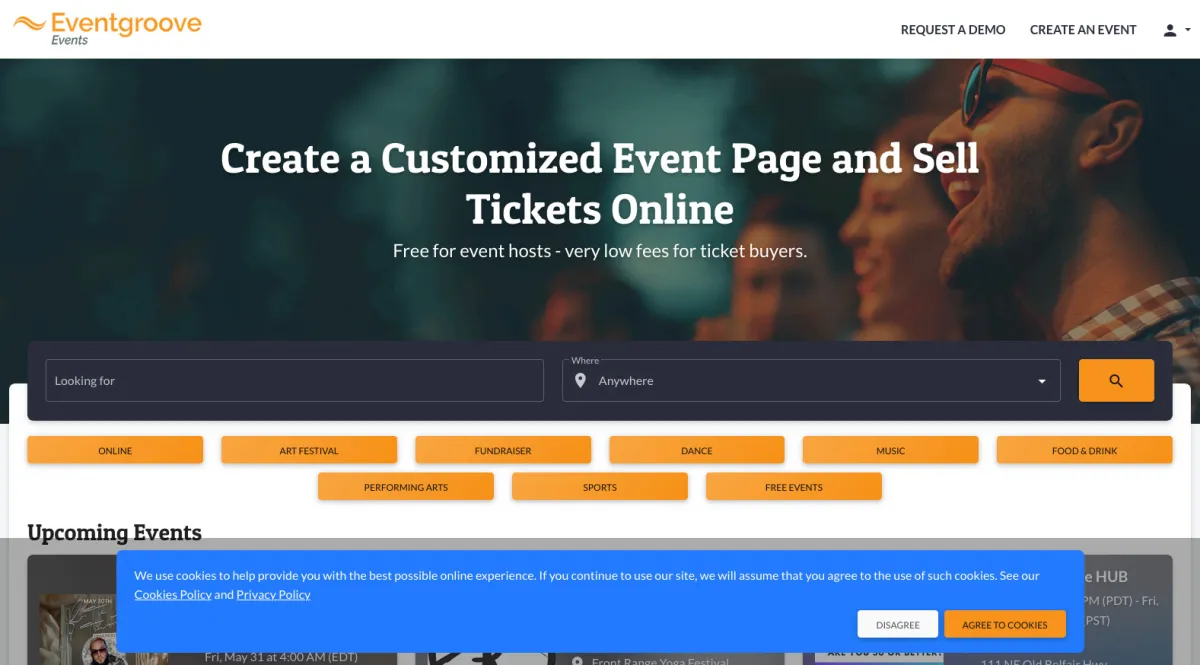Focus the Looking for search field
This screenshot has width=1200, height=665.
click(294, 381)
